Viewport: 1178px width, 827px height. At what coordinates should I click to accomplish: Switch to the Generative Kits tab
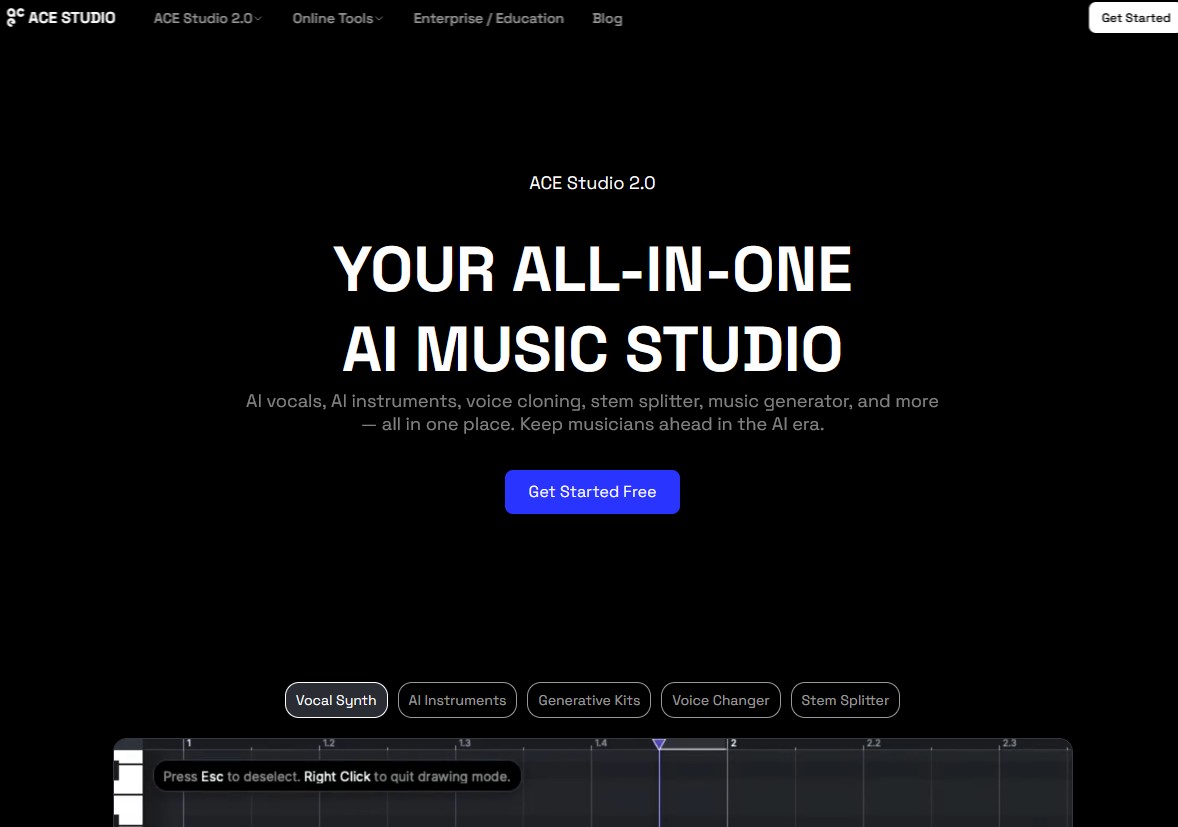(589, 700)
